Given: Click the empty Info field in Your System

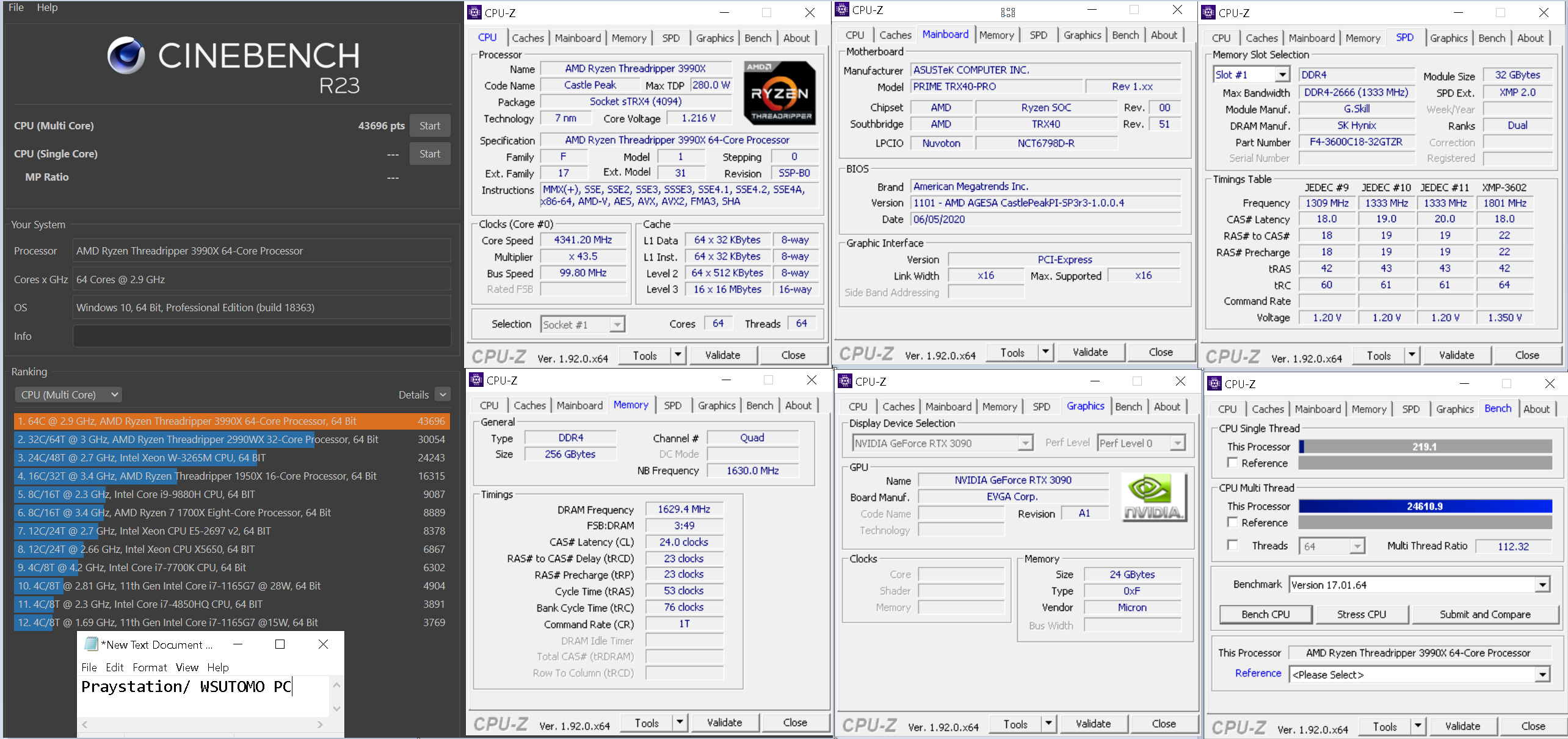Looking at the screenshot, I should [x=262, y=336].
